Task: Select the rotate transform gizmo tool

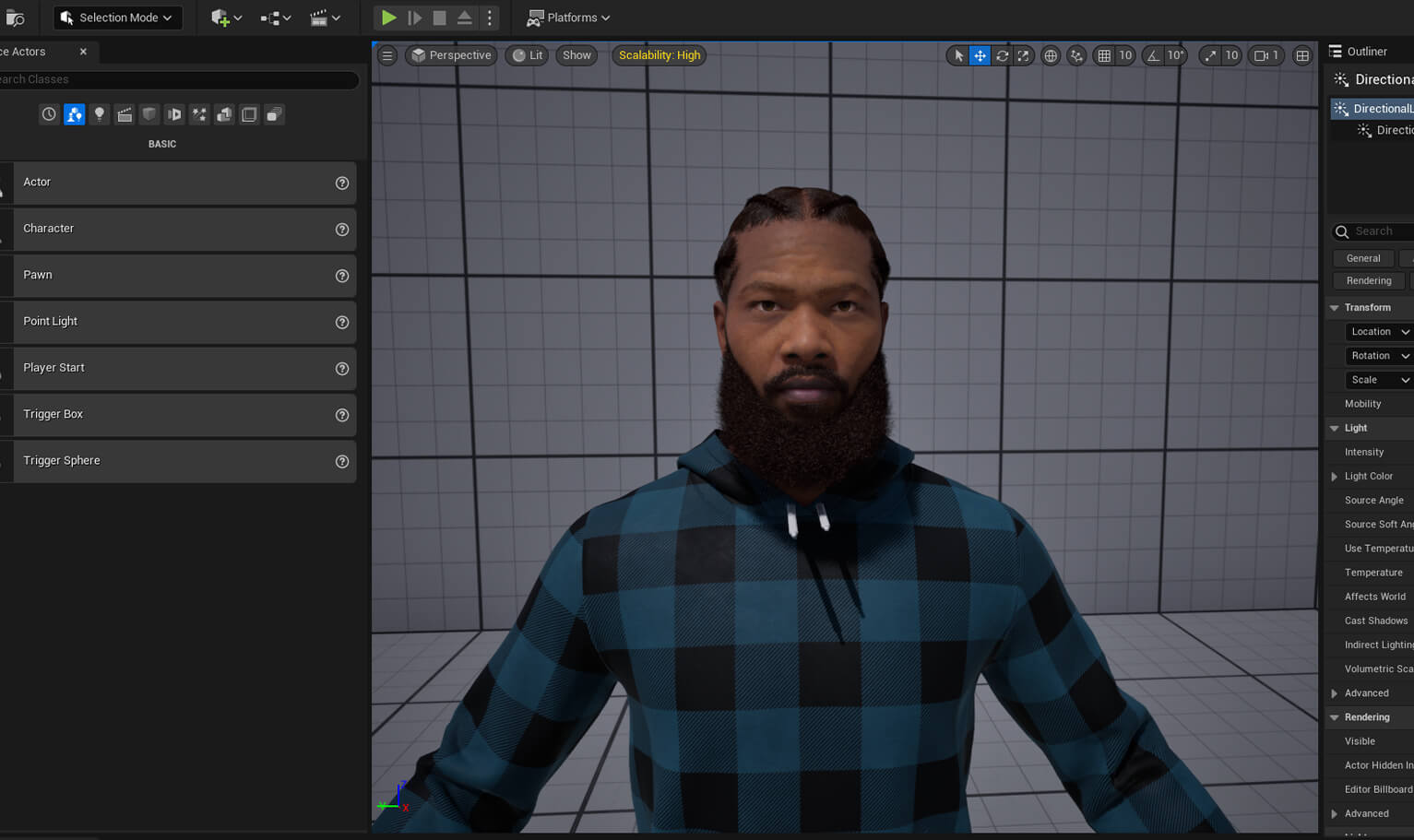Action: click(x=1002, y=56)
